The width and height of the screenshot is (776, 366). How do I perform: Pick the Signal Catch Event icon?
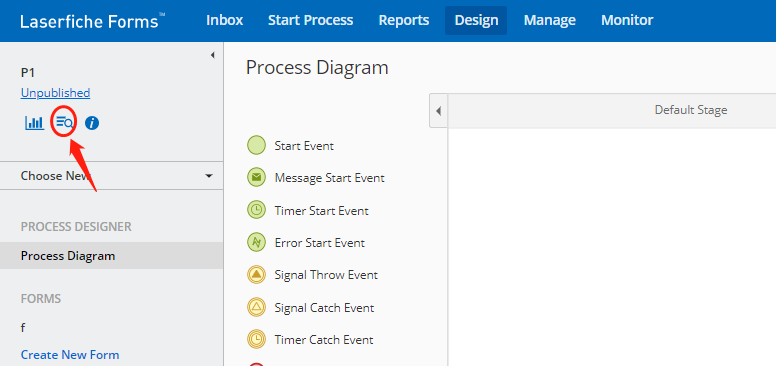coord(256,307)
